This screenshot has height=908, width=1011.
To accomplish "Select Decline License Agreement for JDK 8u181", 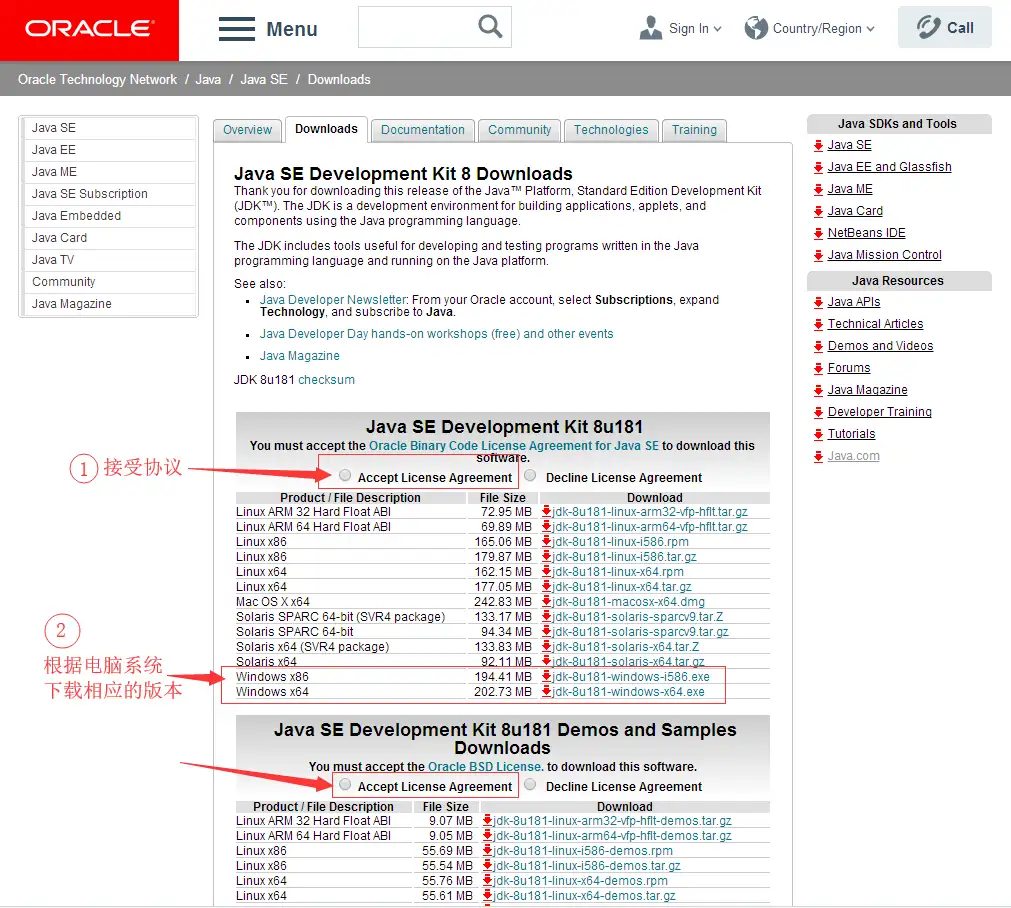I will click(531, 475).
